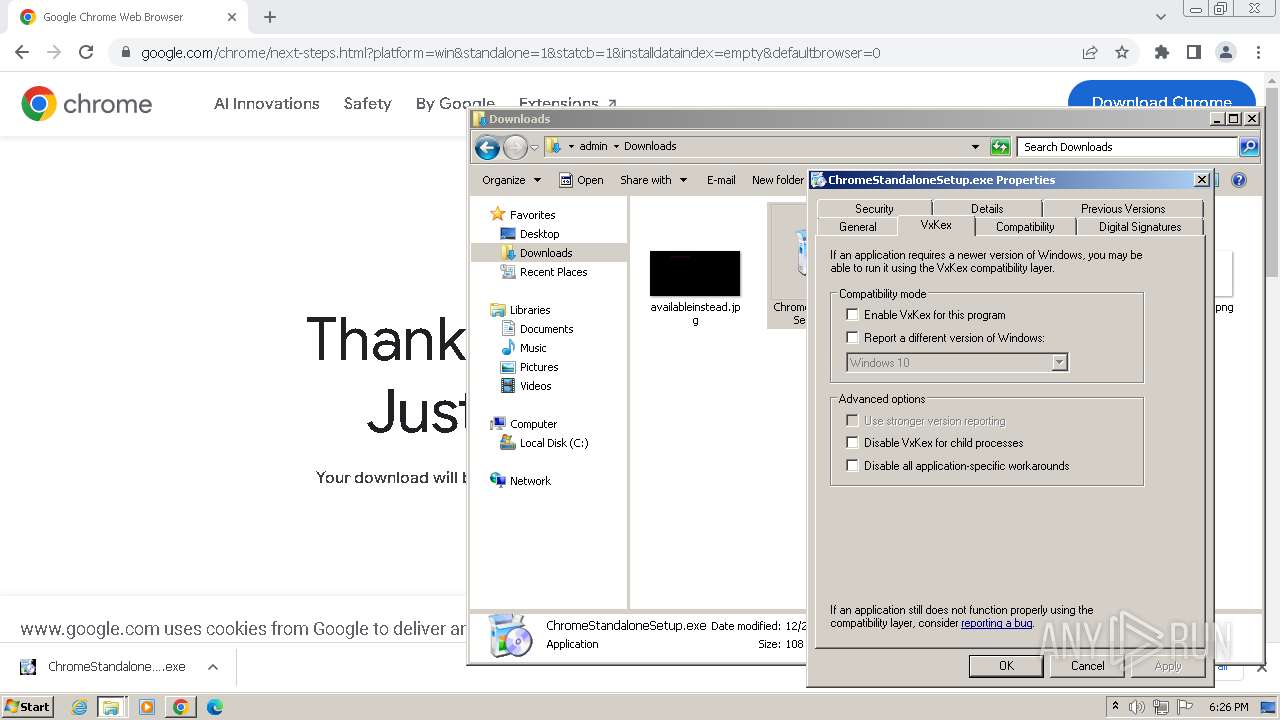The width and height of the screenshot is (1280, 720).
Task: Reload the Chrome page
Action: 86,52
